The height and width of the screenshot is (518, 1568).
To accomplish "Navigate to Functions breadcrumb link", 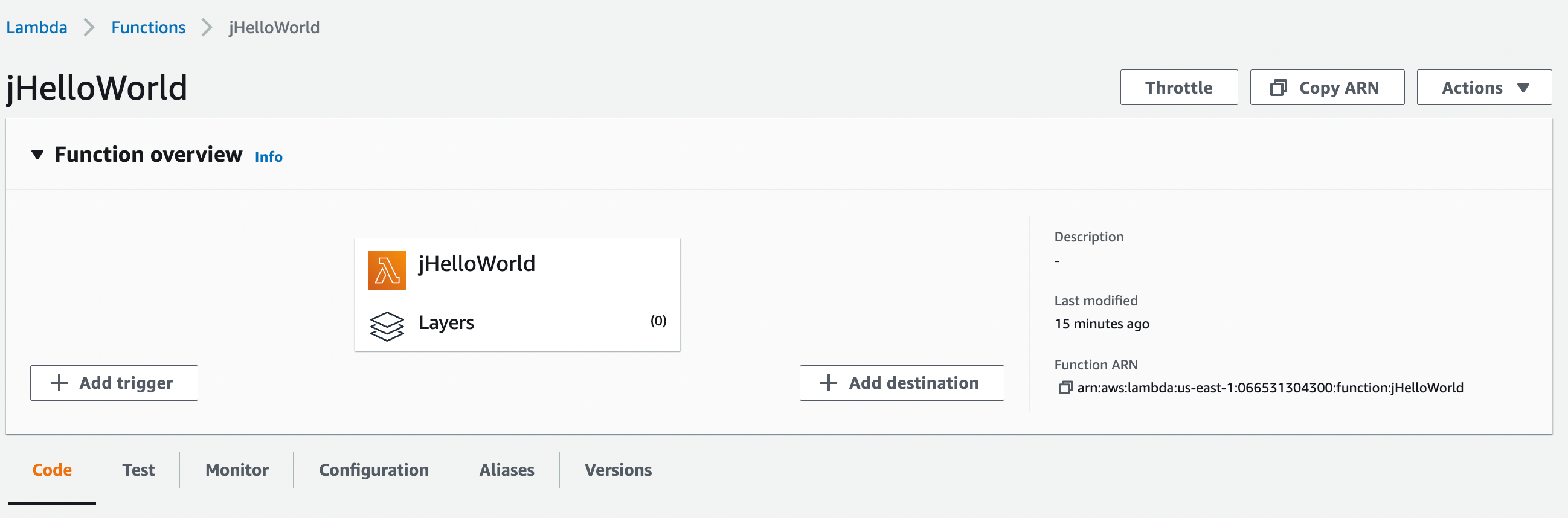I will [x=148, y=27].
